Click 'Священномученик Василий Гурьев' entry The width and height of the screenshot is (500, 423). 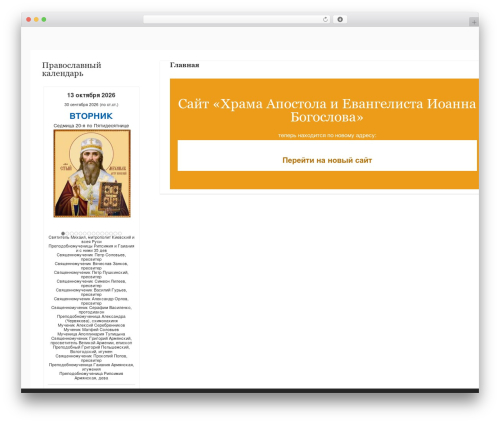(x=91, y=292)
